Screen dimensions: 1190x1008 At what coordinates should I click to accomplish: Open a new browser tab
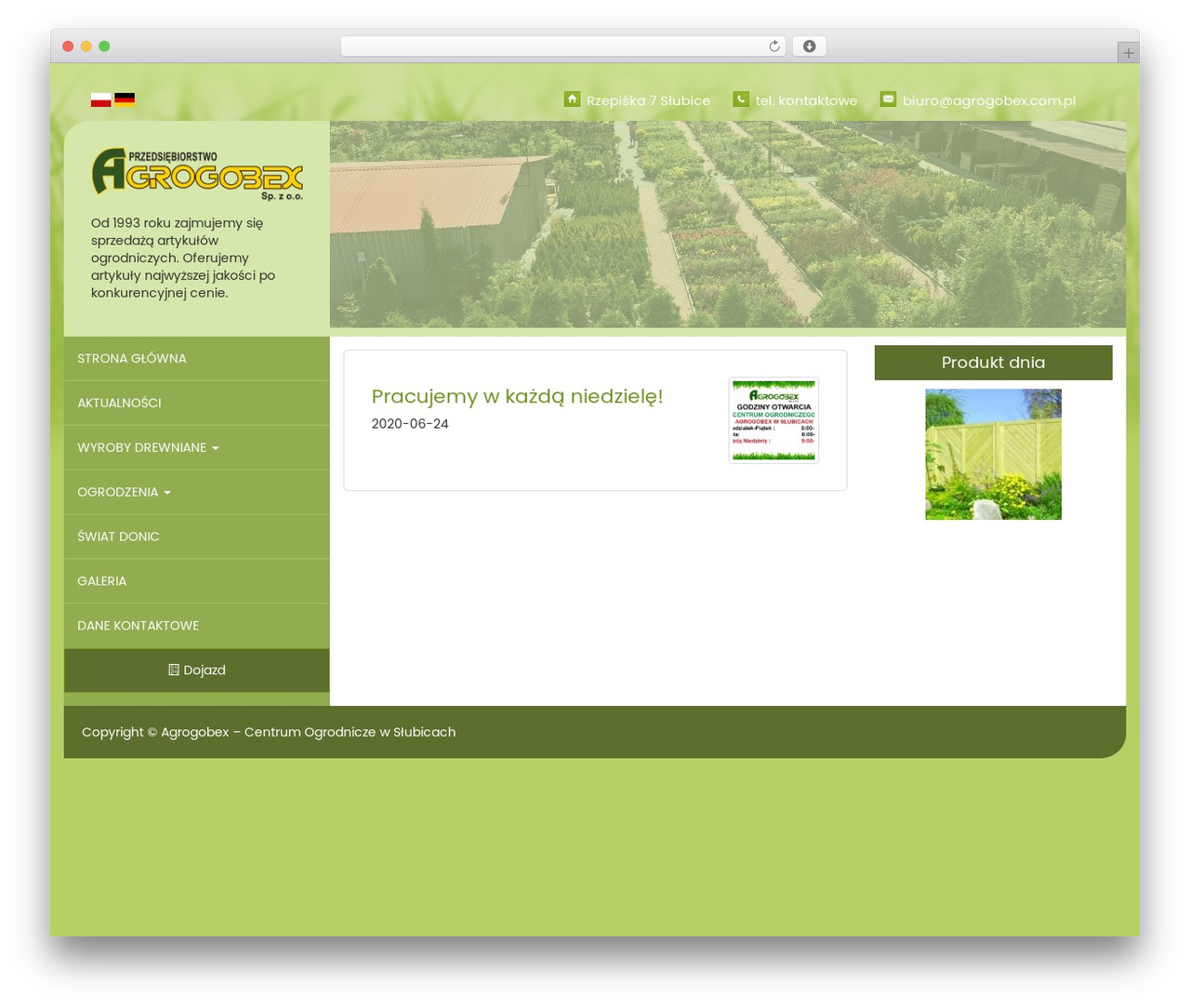click(x=1128, y=53)
